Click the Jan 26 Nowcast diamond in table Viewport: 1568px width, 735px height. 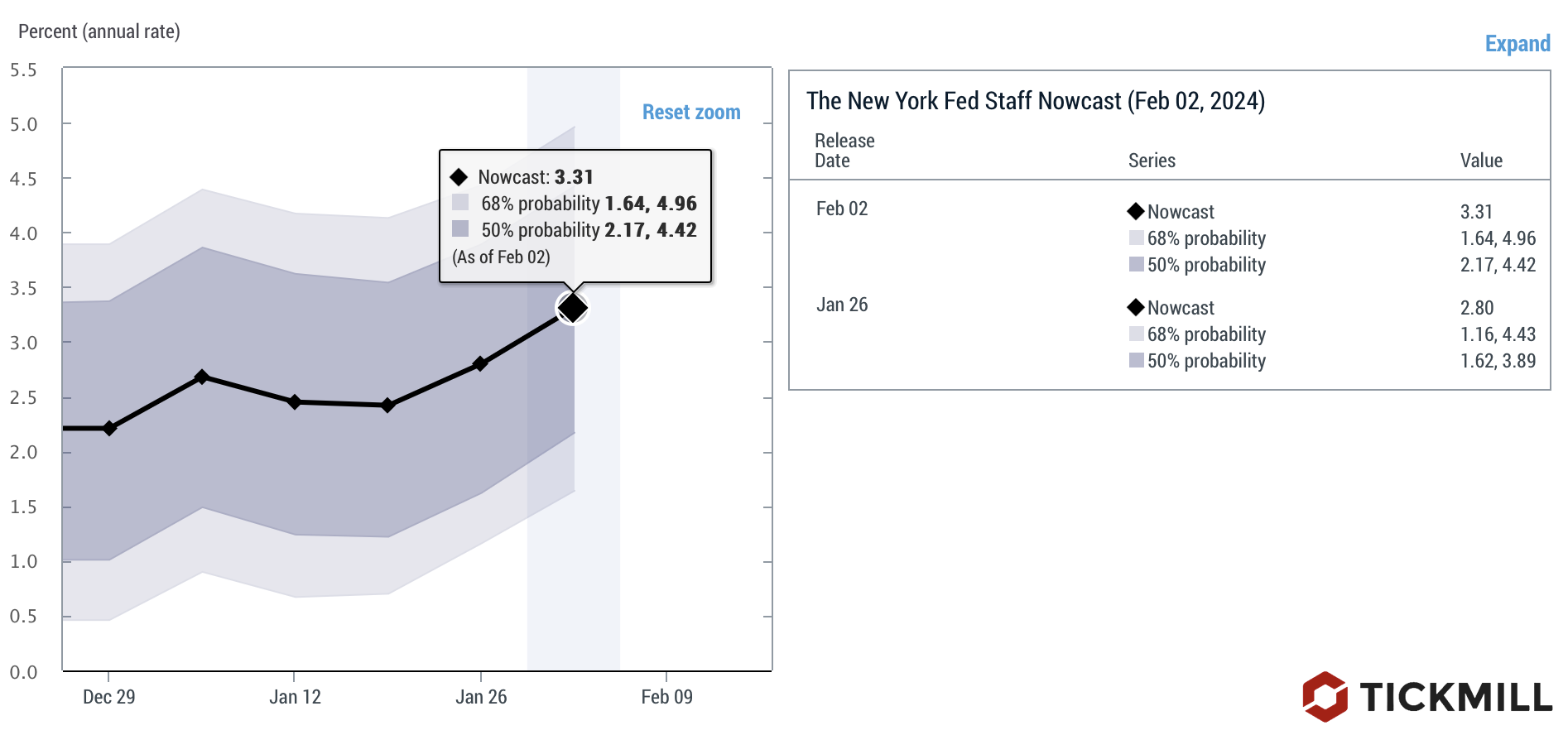(1136, 308)
